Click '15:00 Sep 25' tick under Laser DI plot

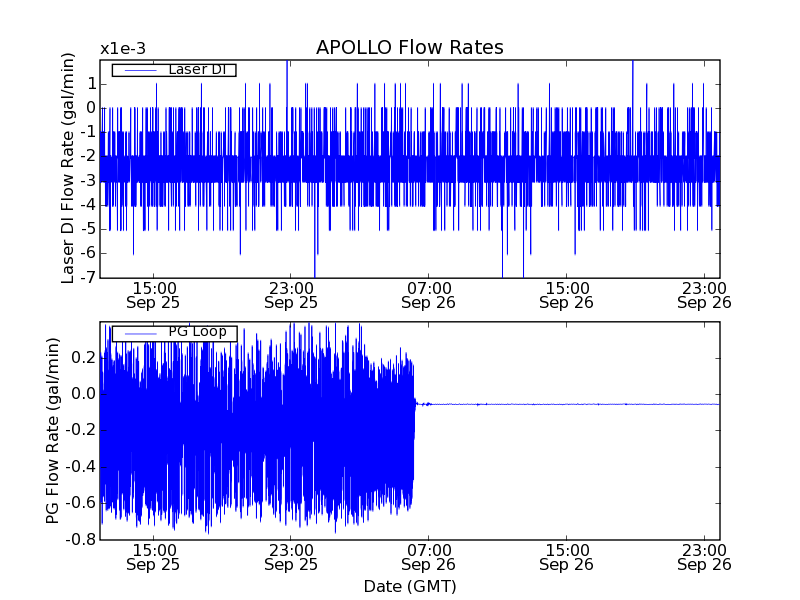coord(153,295)
